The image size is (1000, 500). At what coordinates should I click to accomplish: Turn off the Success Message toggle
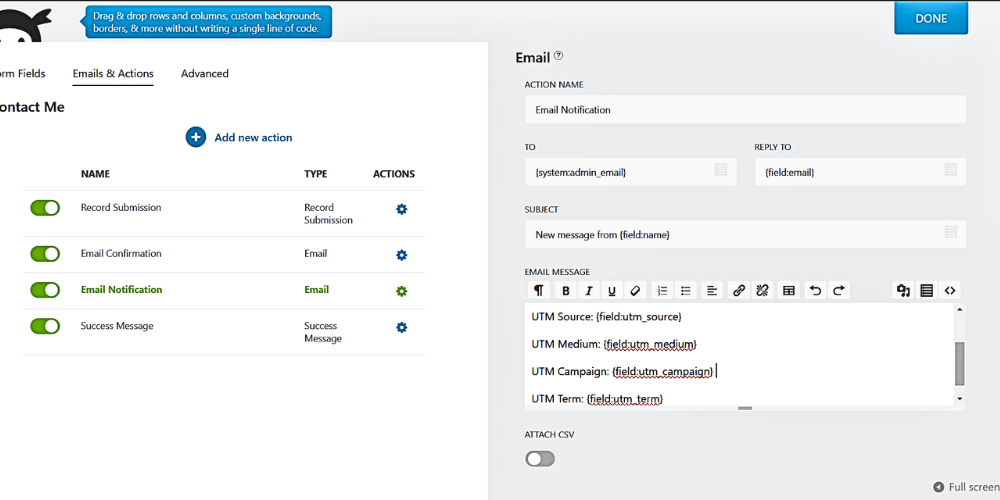[x=45, y=326]
